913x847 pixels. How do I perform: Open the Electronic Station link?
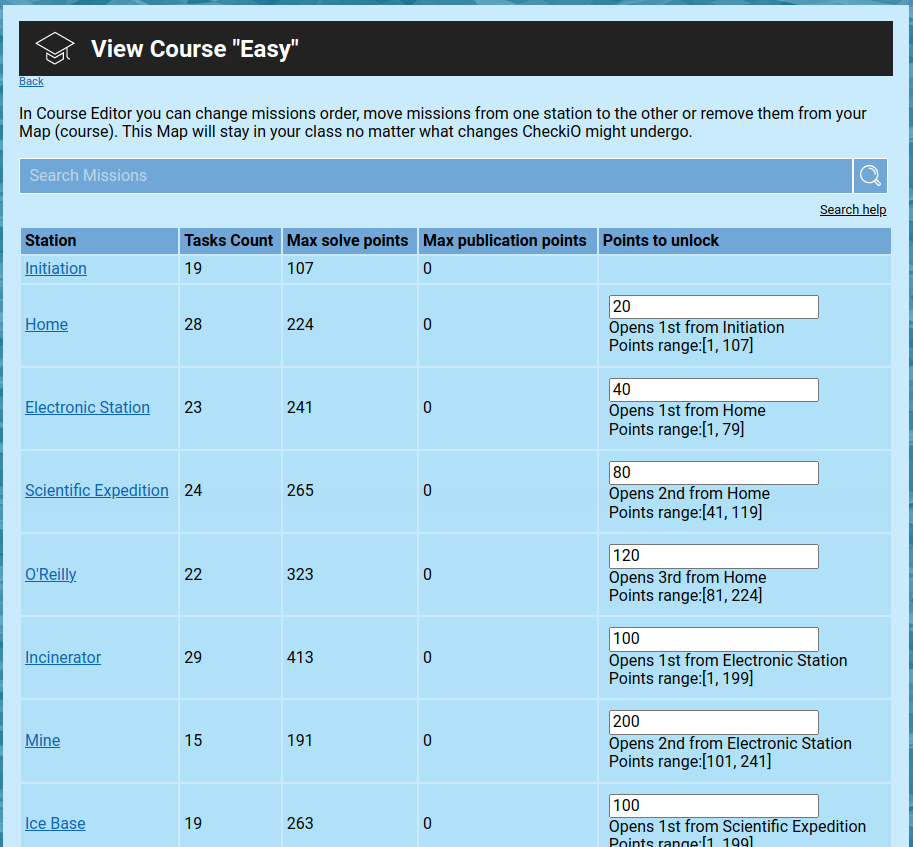(x=87, y=407)
